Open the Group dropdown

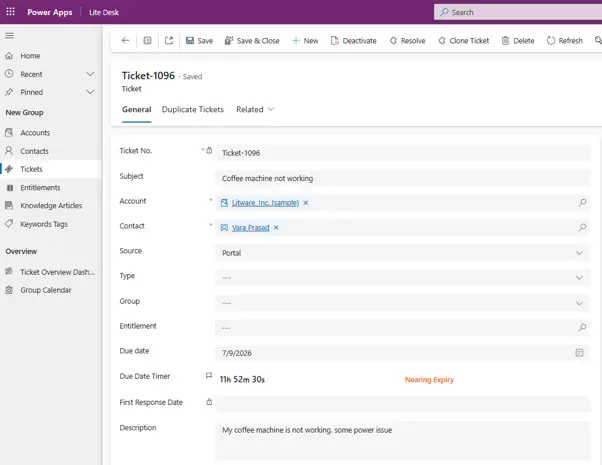[402, 303]
